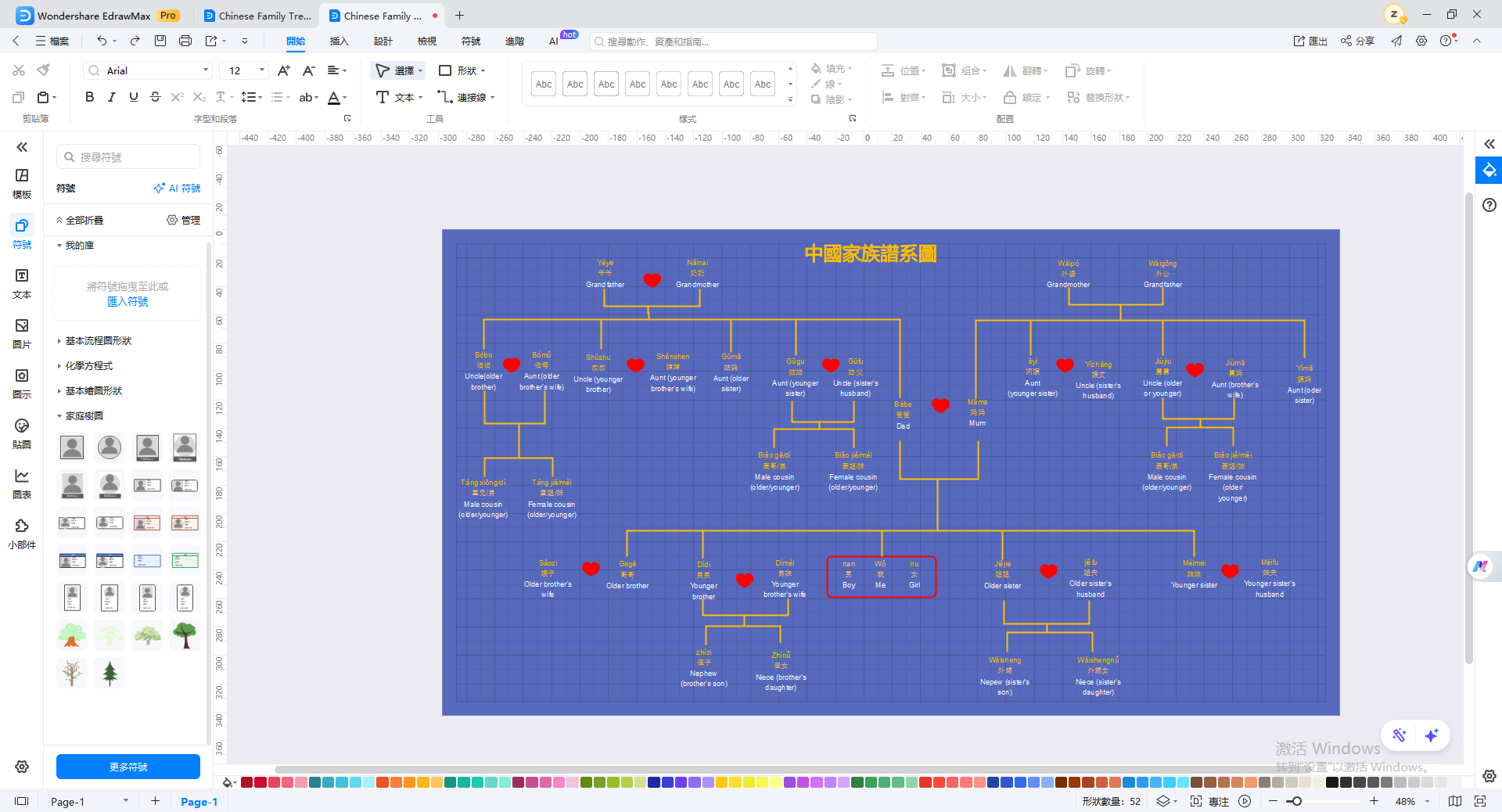Click the increase font size icon
This screenshot has width=1502, height=812.
(284, 70)
